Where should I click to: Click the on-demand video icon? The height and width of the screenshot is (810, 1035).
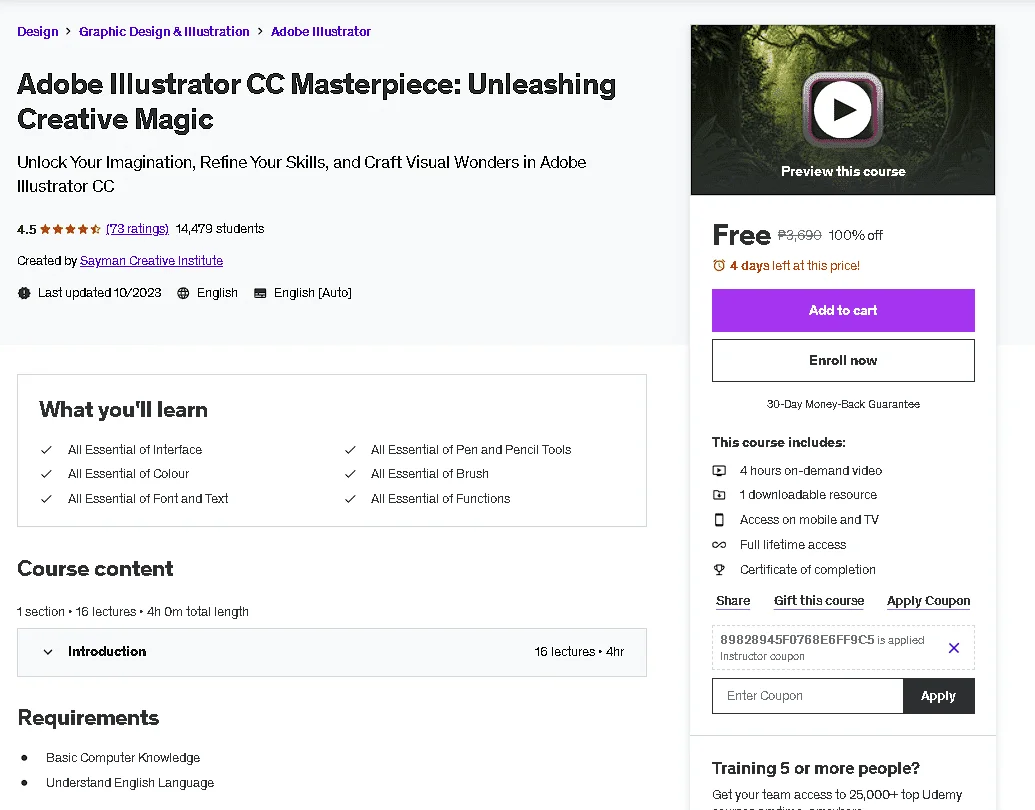pos(719,471)
